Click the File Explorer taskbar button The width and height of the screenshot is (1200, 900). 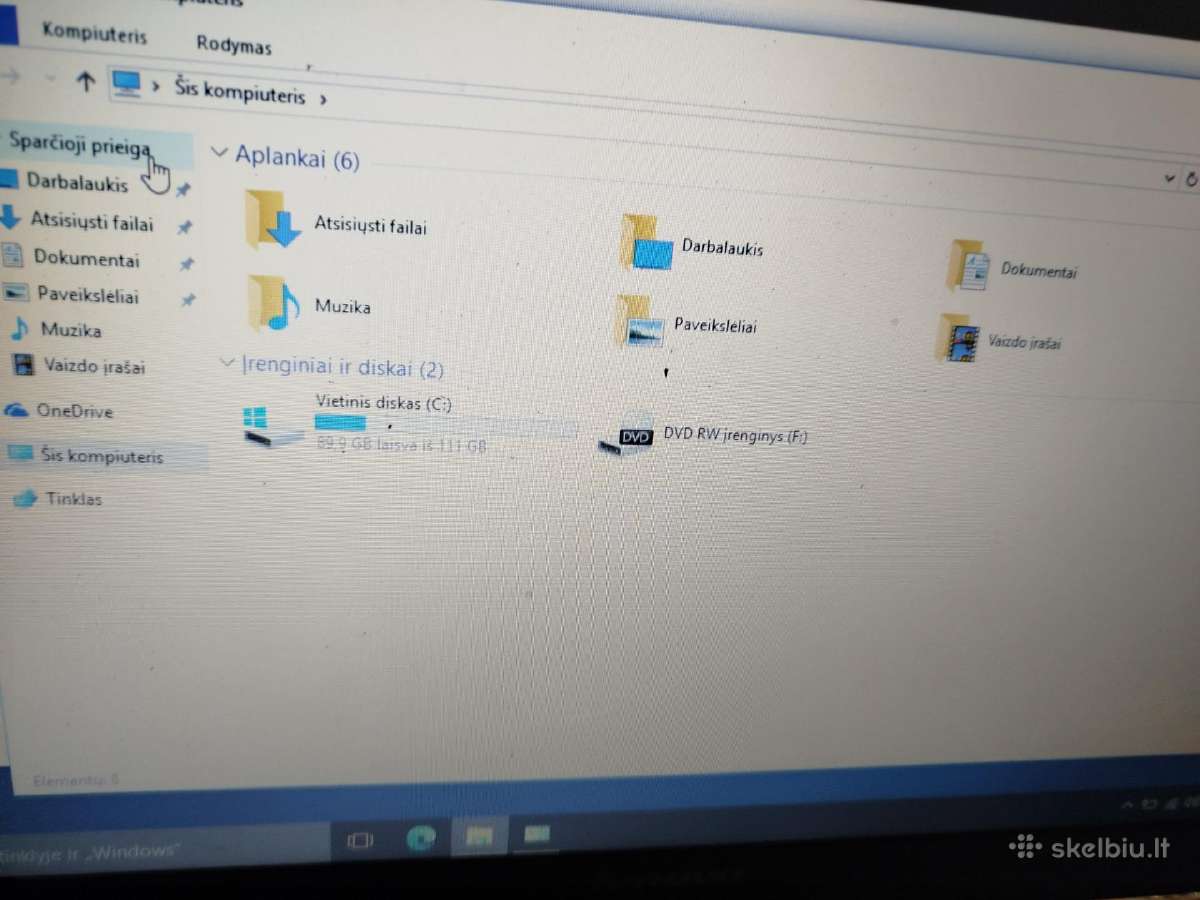(479, 836)
